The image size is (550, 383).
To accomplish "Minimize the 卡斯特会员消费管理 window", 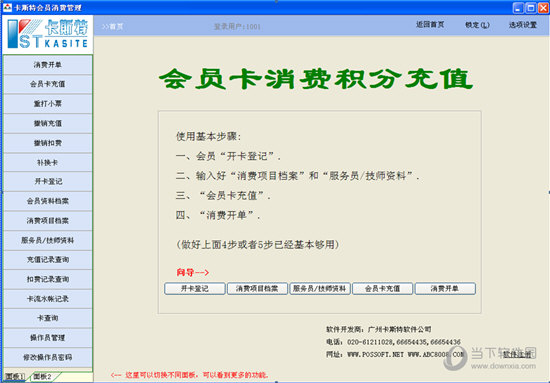I will [x=518, y=7].
